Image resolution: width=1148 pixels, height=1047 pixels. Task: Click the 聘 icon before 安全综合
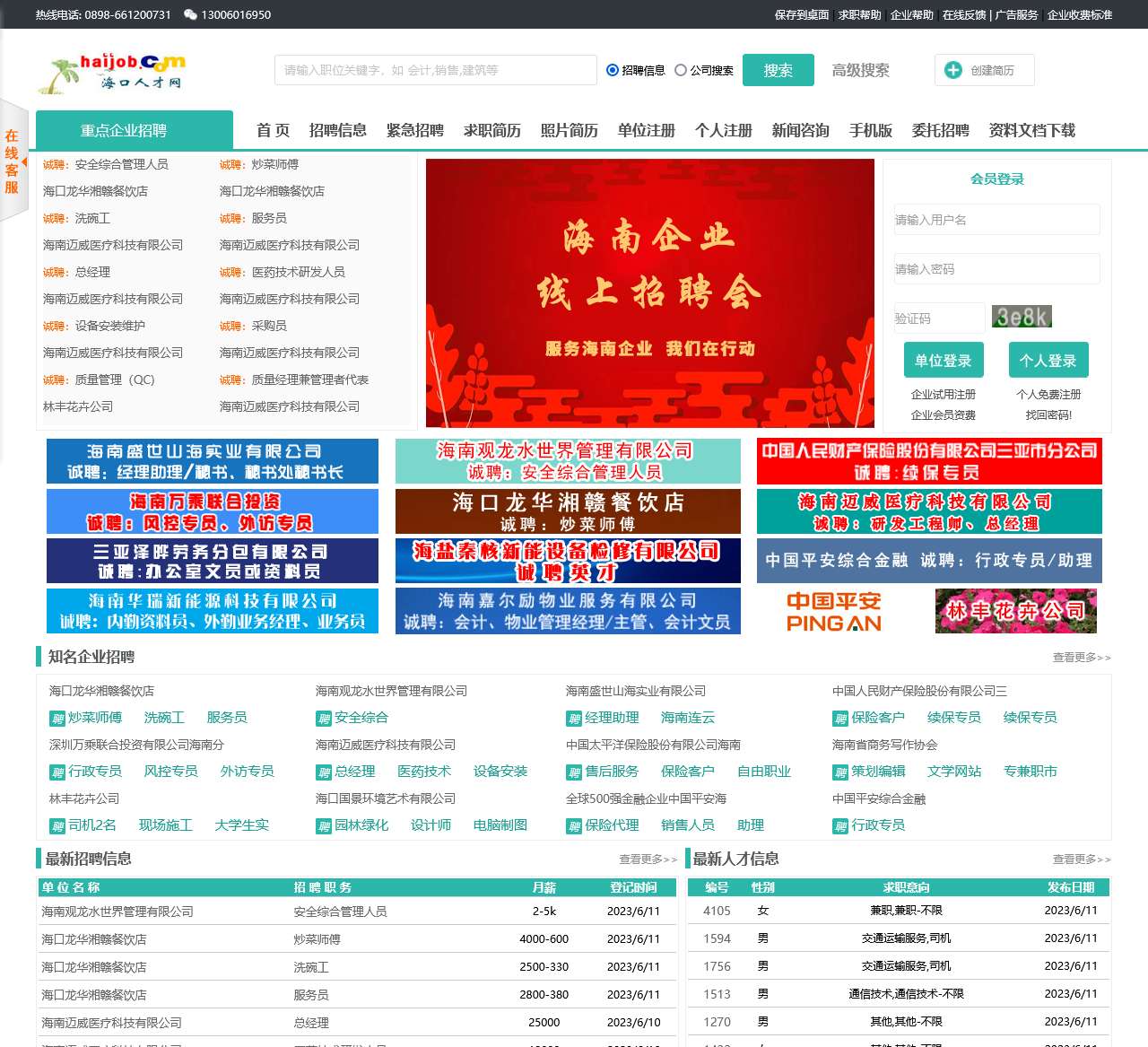(x=324, y=719)
